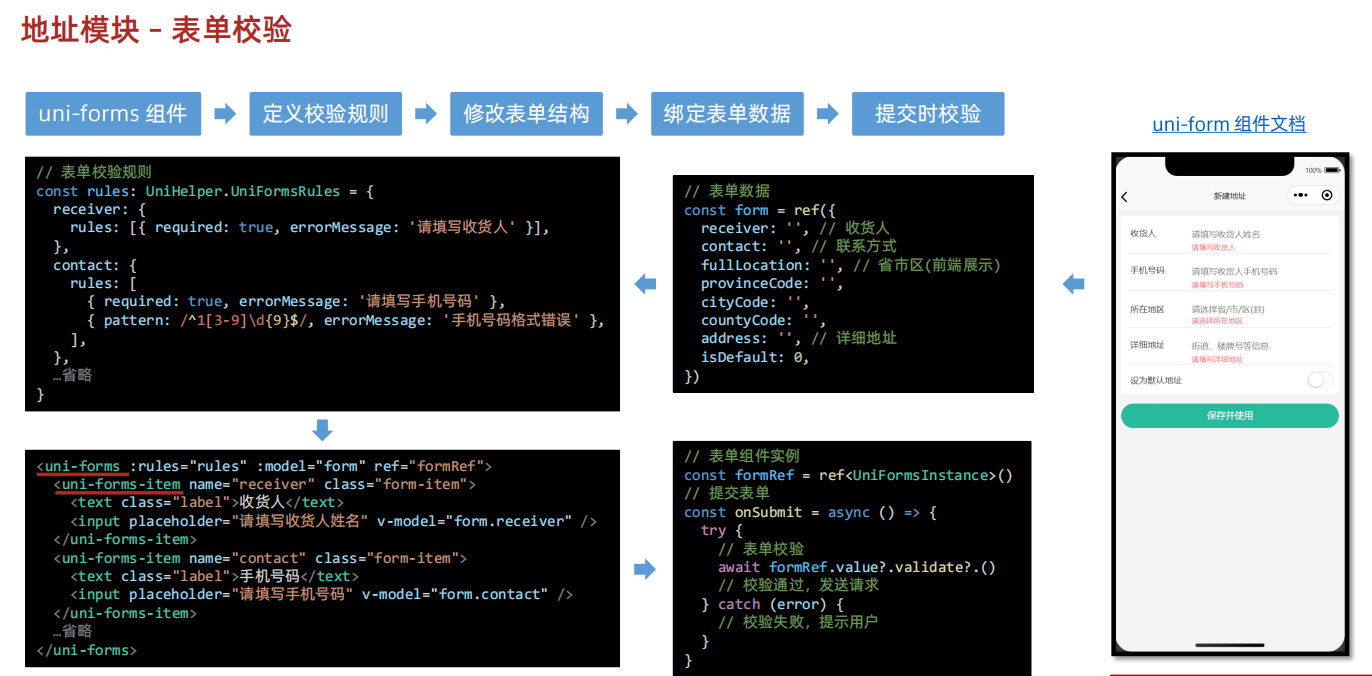The width and height of the screenshot is (1372, 676).
Task: Click the comment '// 表单校验规则' in code
Action: point(94,172)
